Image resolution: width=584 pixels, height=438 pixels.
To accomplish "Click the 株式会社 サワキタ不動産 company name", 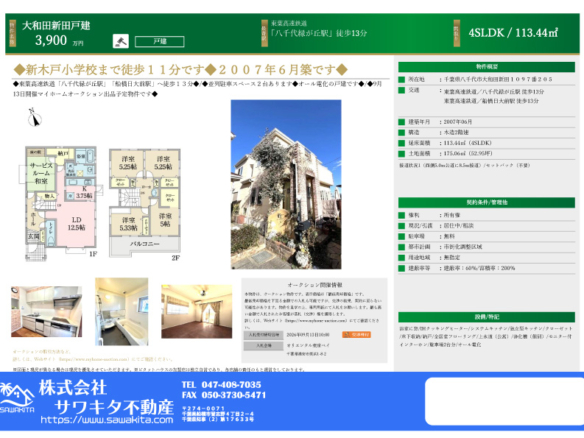I will (107, 397).
